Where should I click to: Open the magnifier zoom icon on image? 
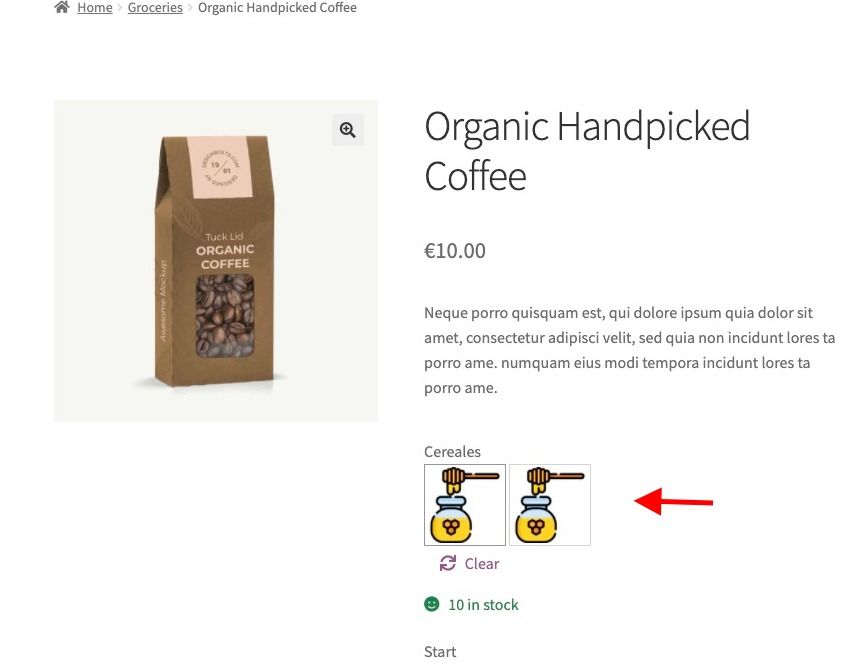tap(347, 130)
